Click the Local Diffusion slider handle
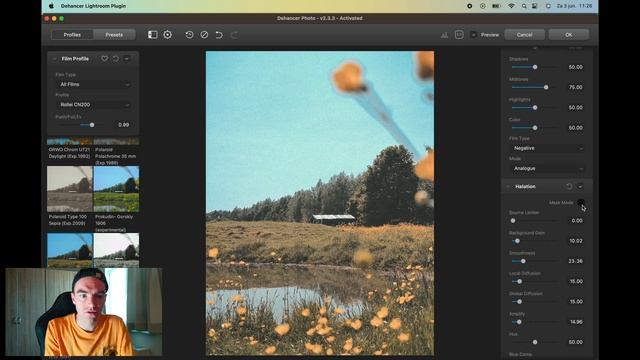The width and height of the screenshot is (640, 360). [519, 282]
